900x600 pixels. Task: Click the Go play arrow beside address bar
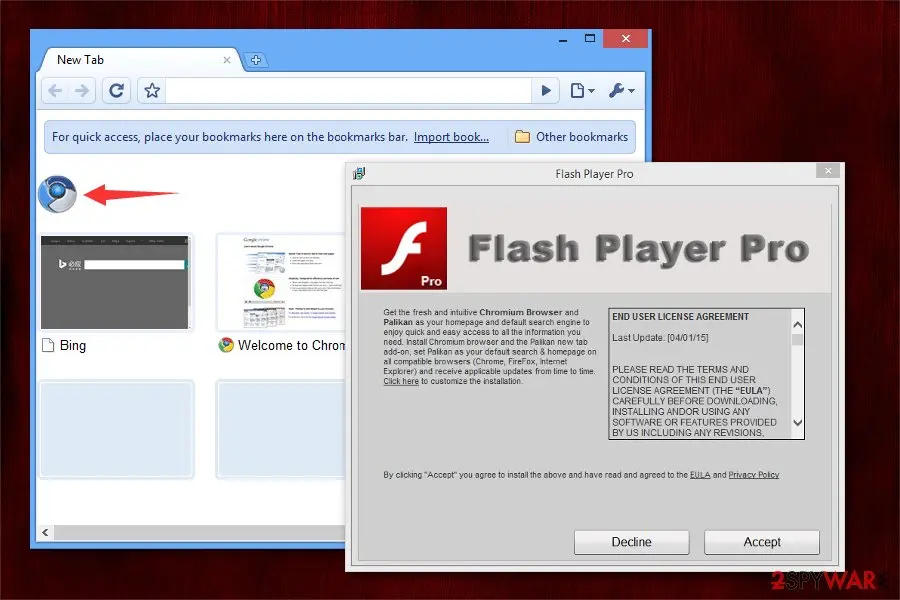click(x=546, y=91)
